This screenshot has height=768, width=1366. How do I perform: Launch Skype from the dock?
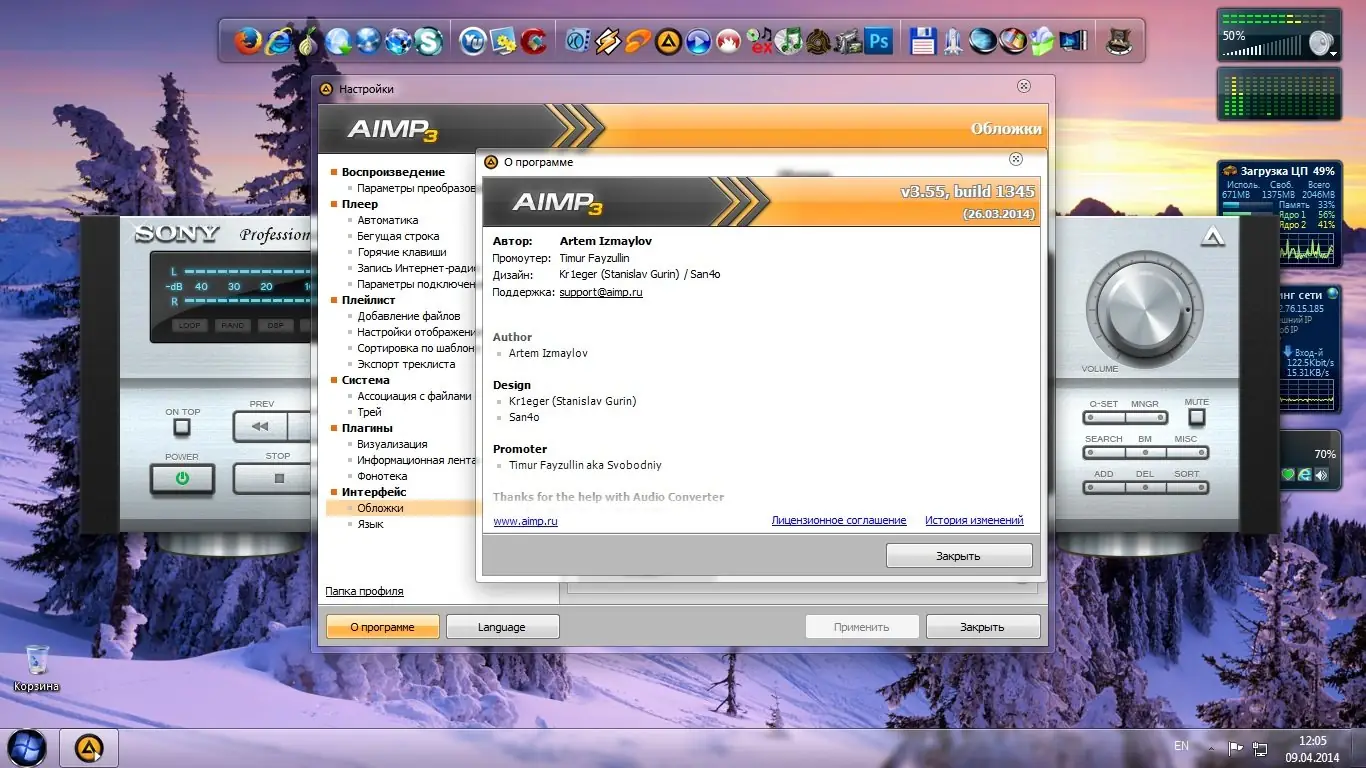tap(428, 41)
